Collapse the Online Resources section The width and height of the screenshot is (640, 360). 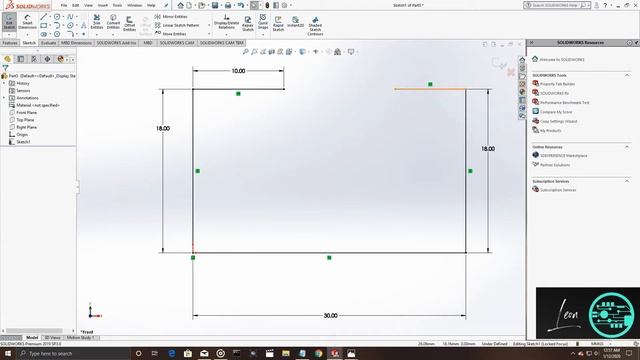pos(627,147)
